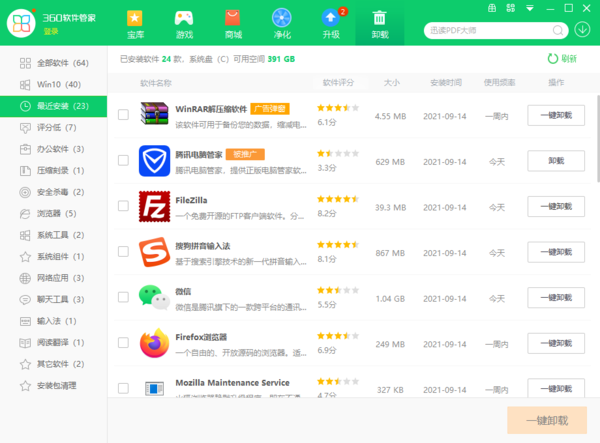This screenshot has width=600, height=443.
Task: Open the 升级 updates icon with badge
Action: tap(331, 24)
